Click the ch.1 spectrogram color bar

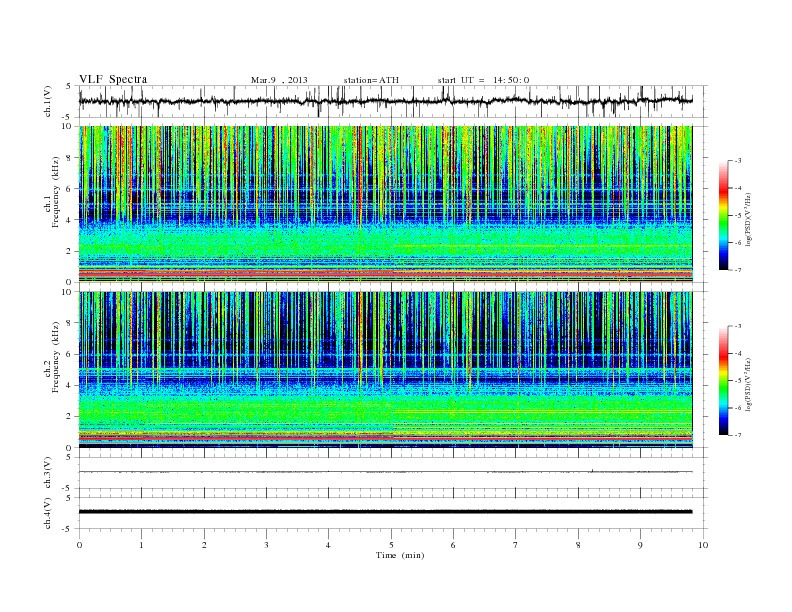click(723, 216)
